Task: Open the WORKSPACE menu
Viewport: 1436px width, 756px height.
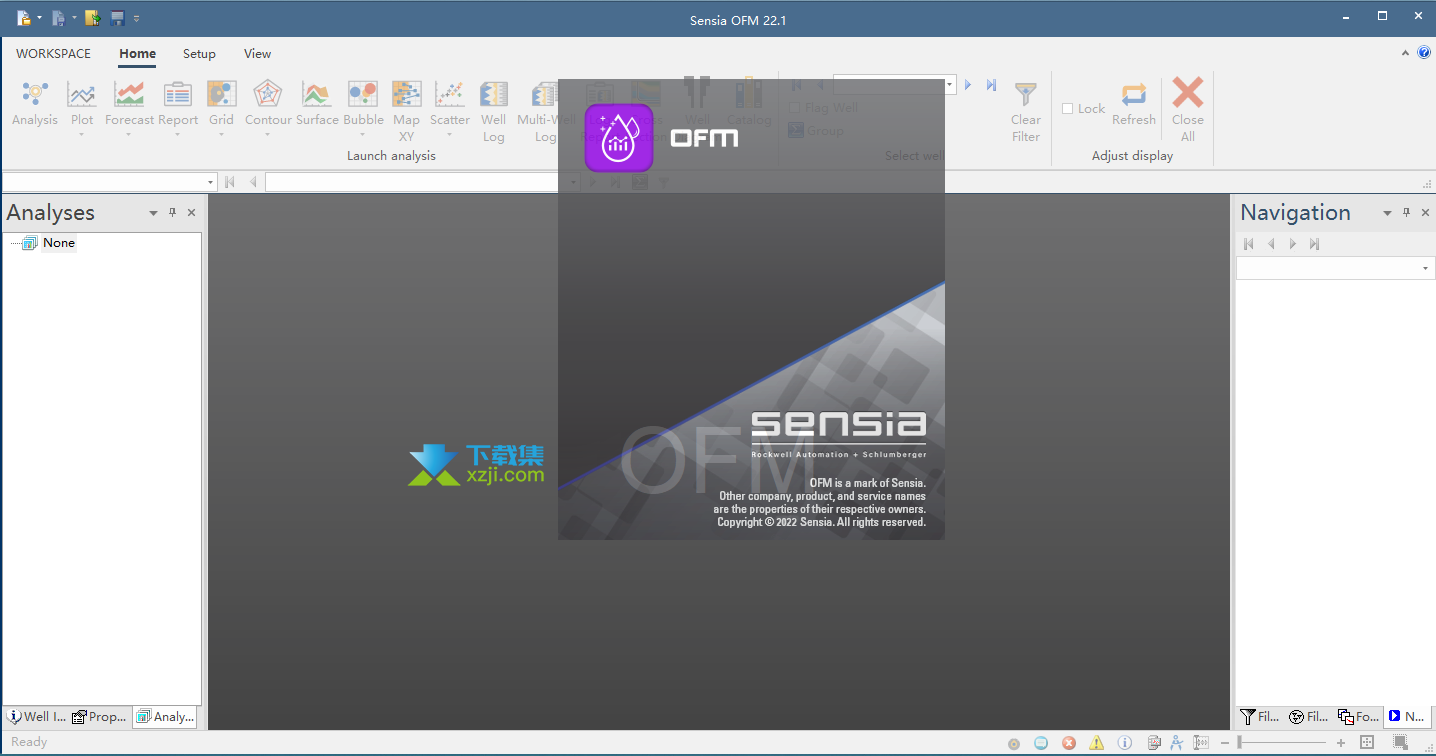Action: tap(53, 54)
